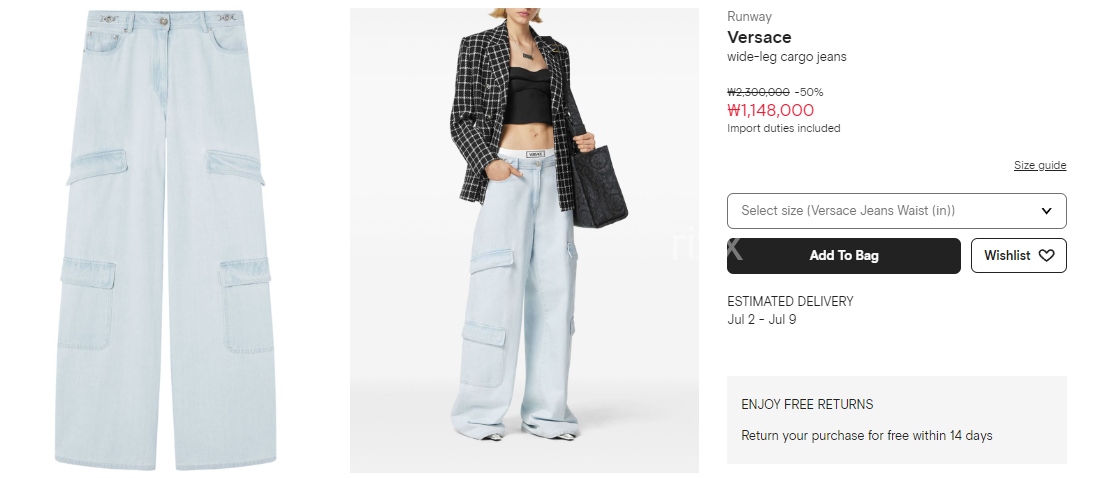
Task: Click the heart icon on Wishlist button
Action: [1046, 255]
